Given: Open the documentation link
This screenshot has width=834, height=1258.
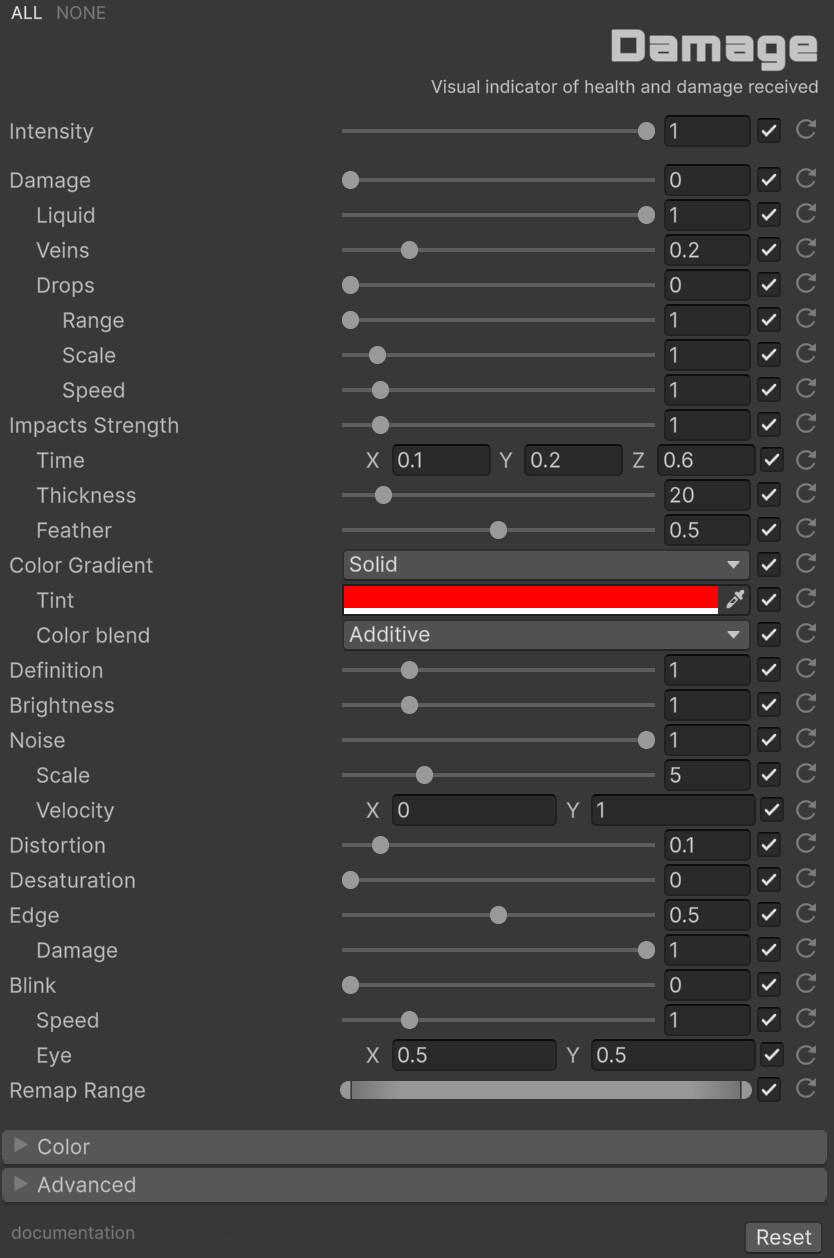Looking at the screenshot, I should (x=73, y=1233).
